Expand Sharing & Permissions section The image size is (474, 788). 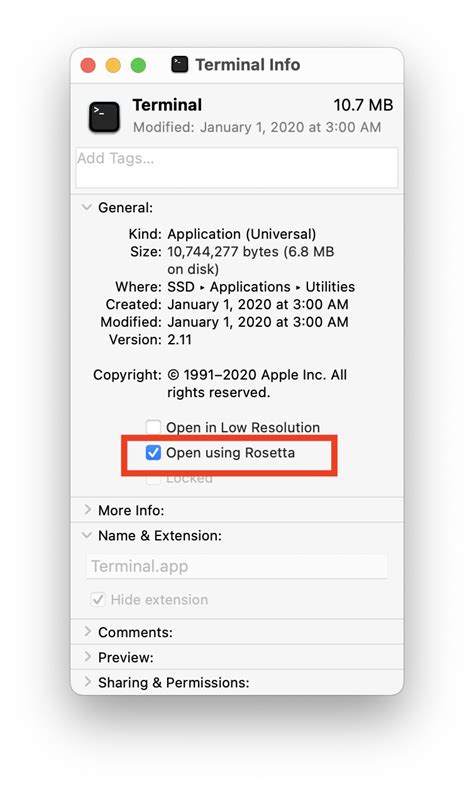click(87, 681)
